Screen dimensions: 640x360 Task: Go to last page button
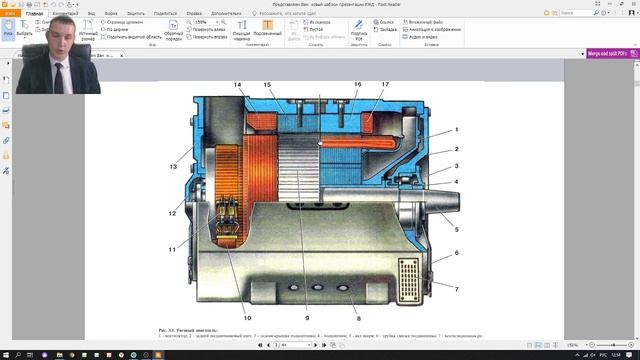(x=324, y=345)
